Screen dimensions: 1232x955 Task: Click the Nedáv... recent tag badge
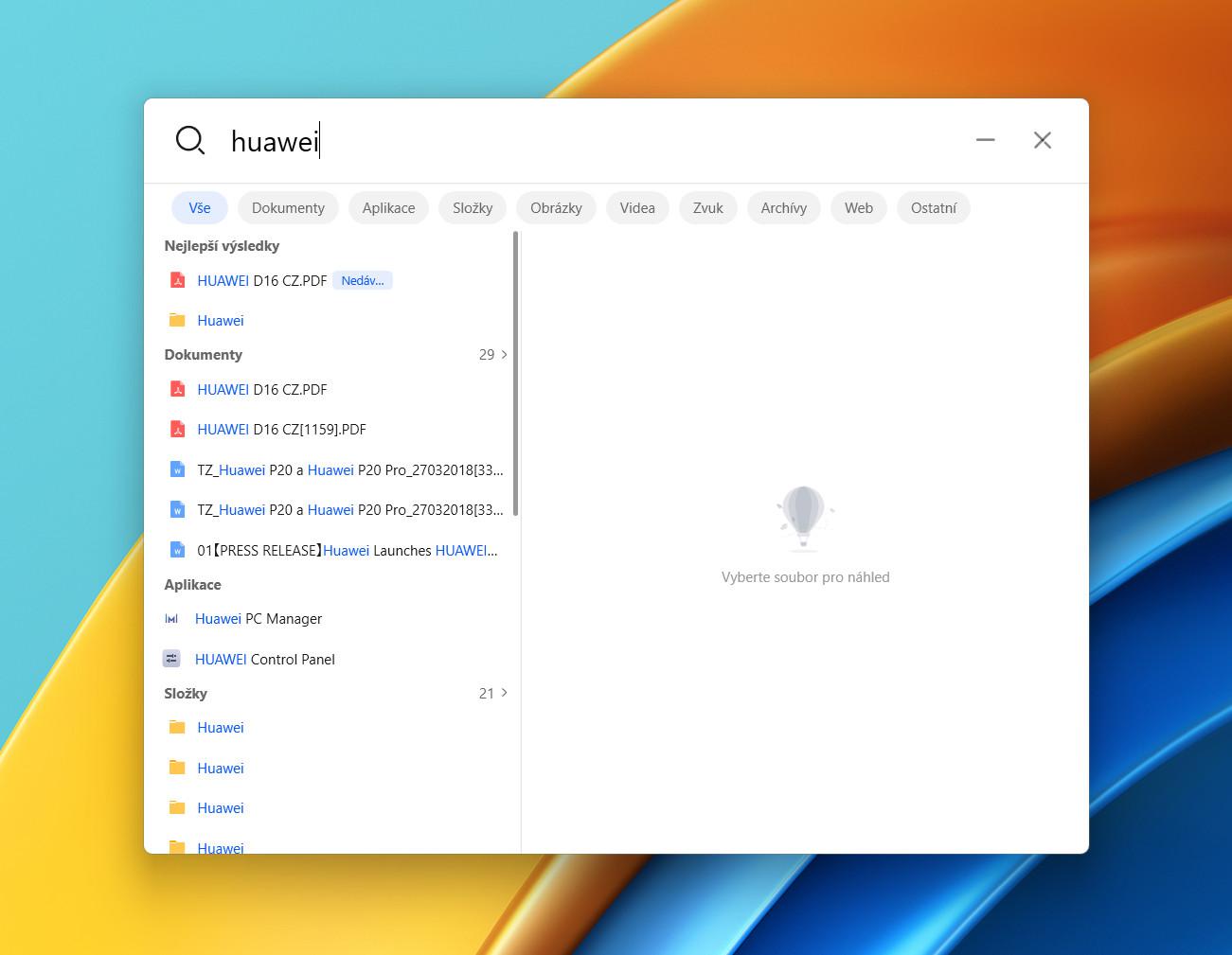[363, 280]
